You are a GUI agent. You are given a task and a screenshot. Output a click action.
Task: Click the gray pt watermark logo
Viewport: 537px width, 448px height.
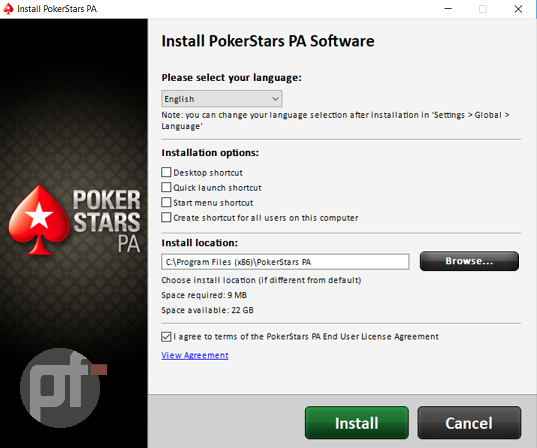point(60,388)
